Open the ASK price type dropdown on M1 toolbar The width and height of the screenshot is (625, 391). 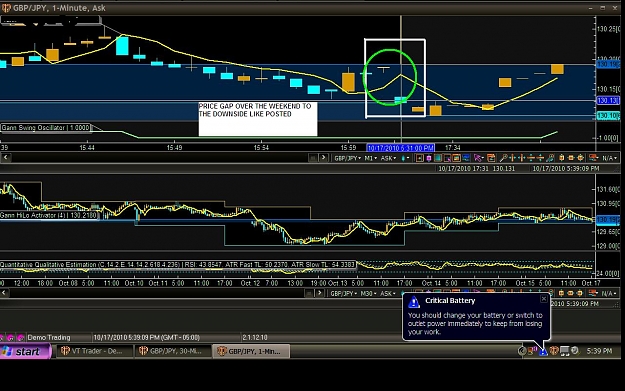coord(389,158)
